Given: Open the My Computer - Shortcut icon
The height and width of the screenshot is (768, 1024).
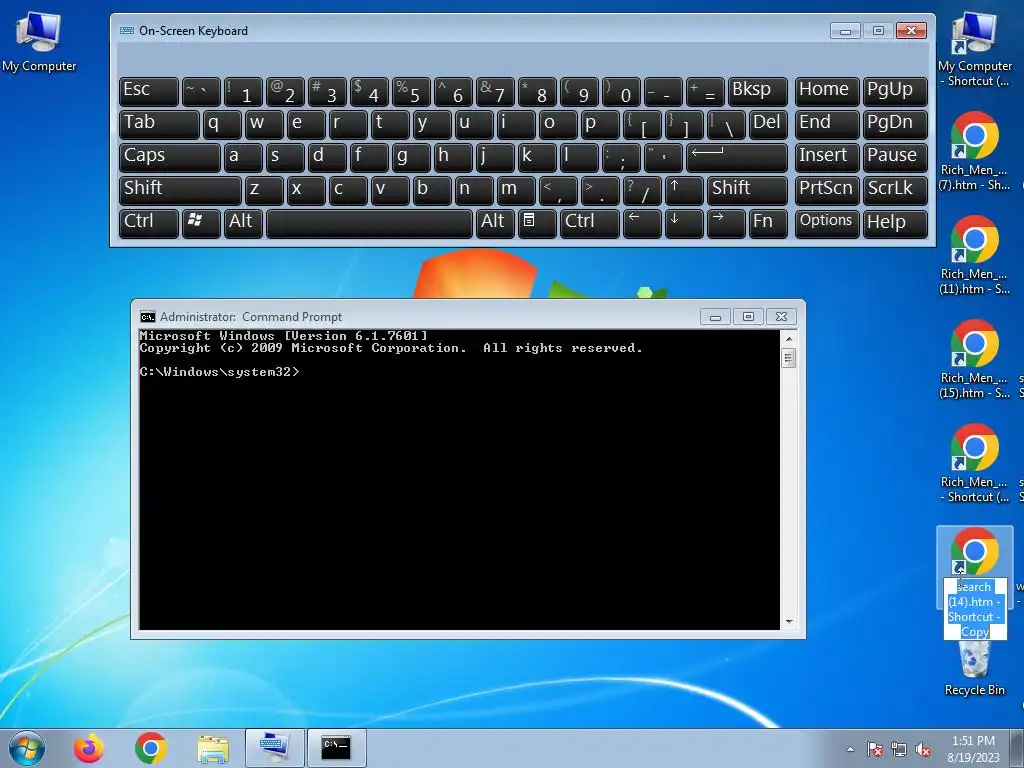Looking at the screenshot, I should (974, 50).
